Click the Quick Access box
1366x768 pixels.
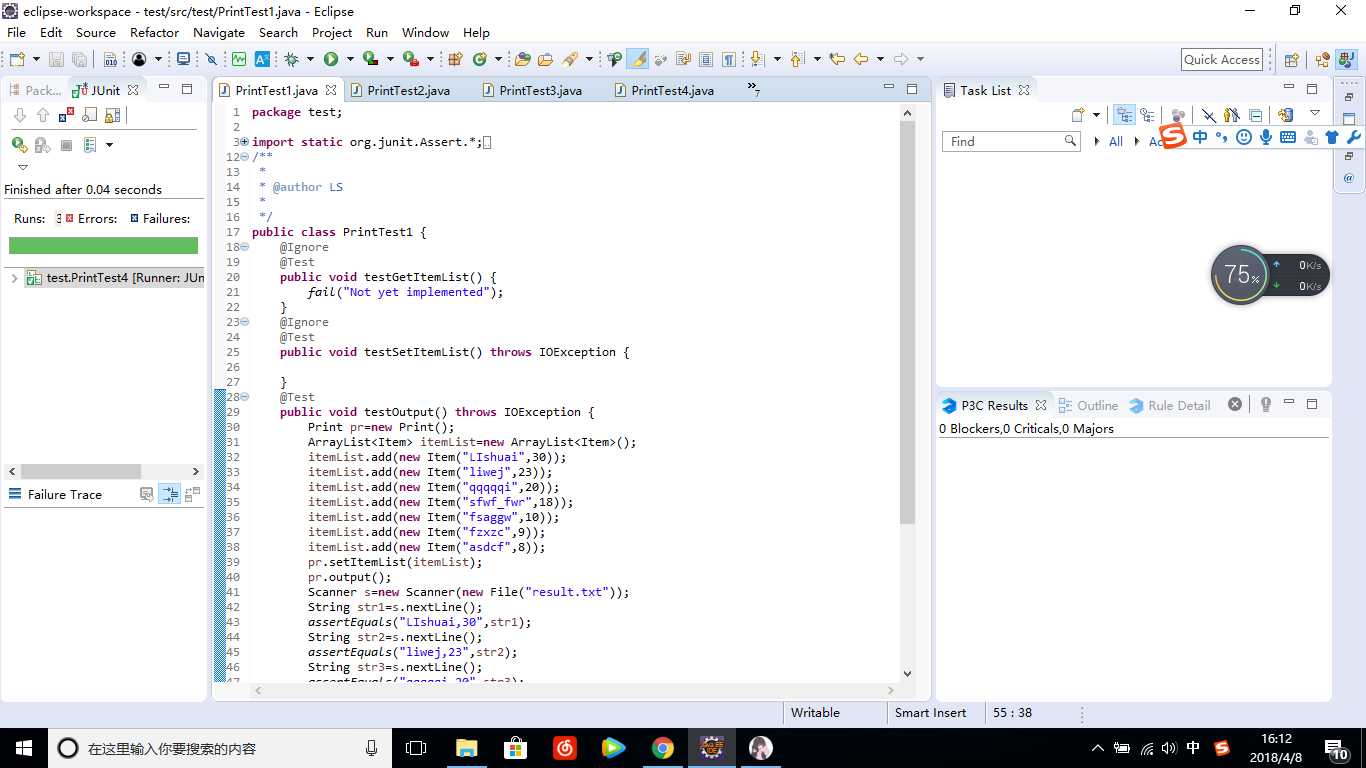click(1221, 59)
